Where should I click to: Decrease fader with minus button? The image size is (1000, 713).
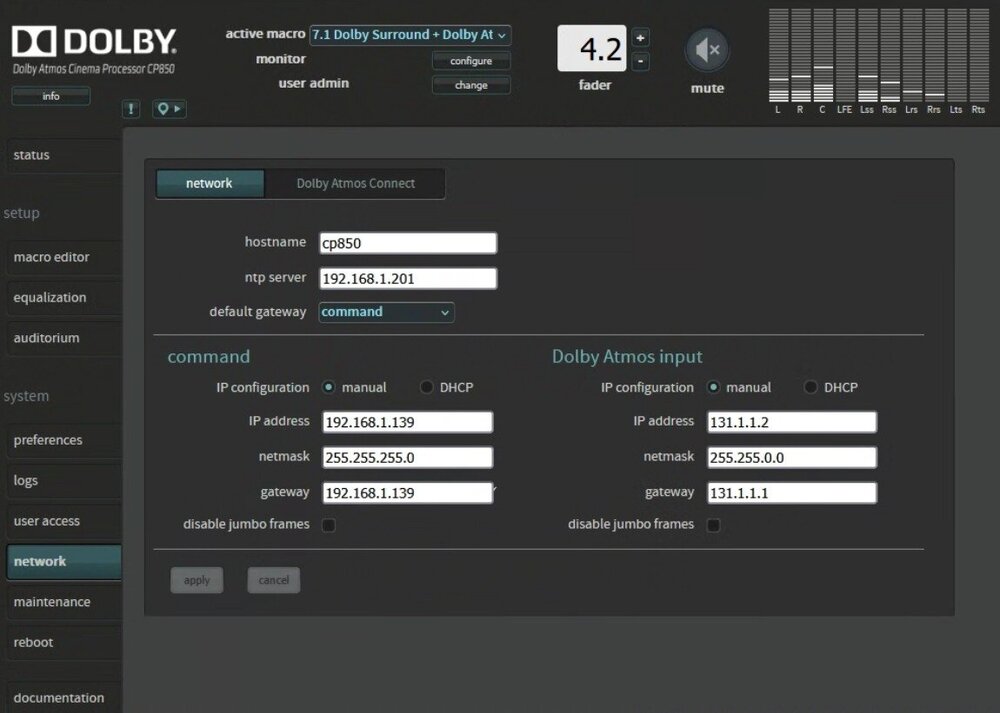641,61
